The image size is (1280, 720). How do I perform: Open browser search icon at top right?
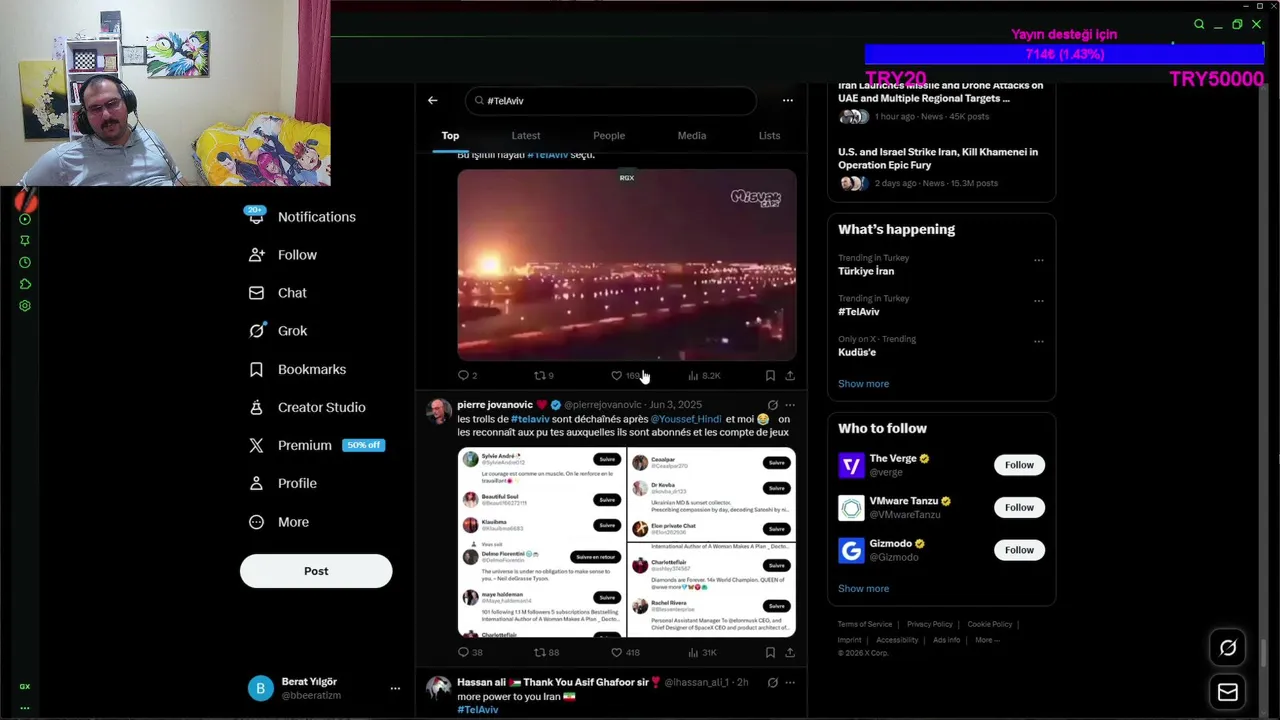(x=1199, y=24)
